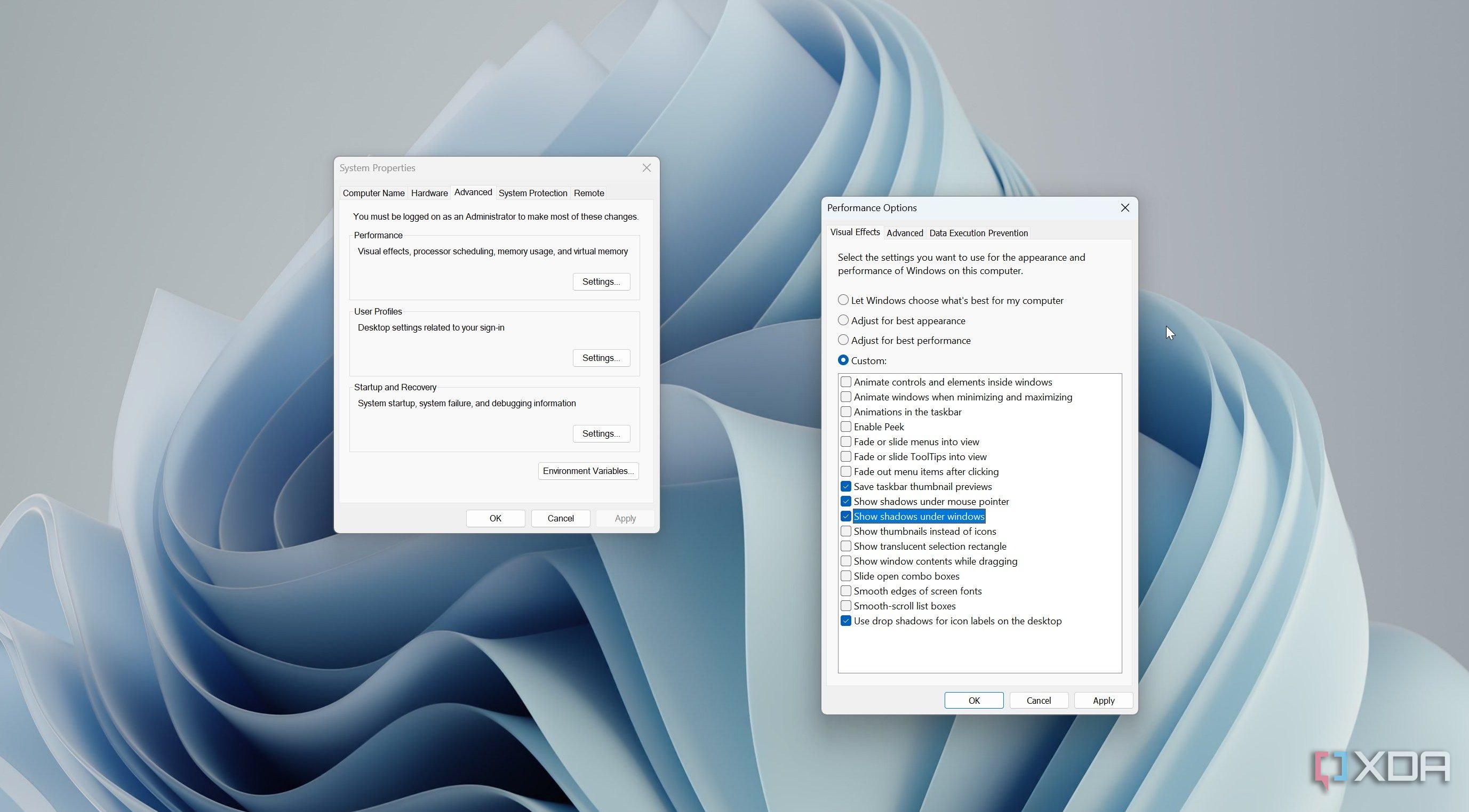Switch to Advanced tab in Performance Options
This screenshot has width=1469, height=812.
coord(905,233)
